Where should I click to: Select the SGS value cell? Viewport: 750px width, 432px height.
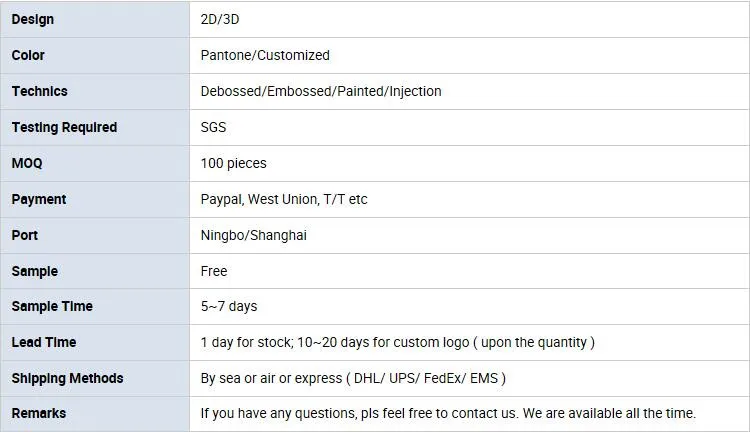[x=469, y=127]
